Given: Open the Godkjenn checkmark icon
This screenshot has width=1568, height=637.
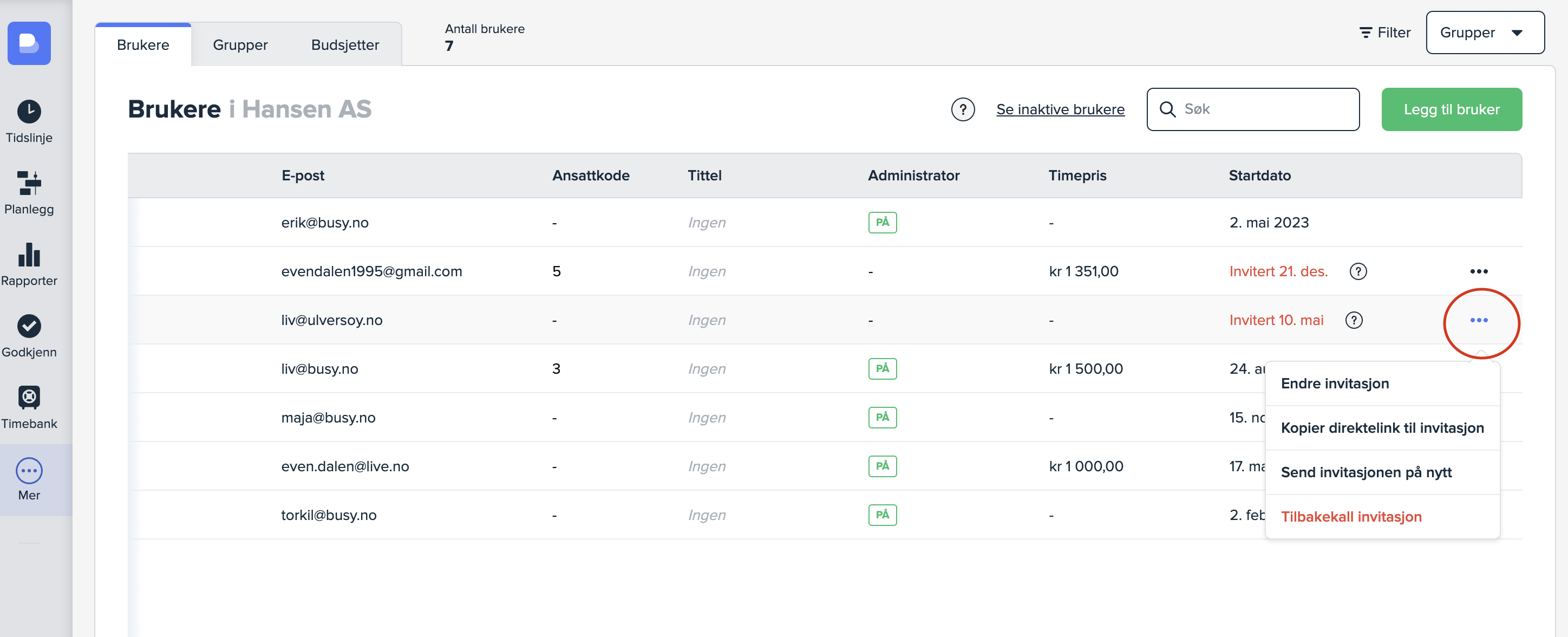Looking at the screenshot, I should point(29,326).
